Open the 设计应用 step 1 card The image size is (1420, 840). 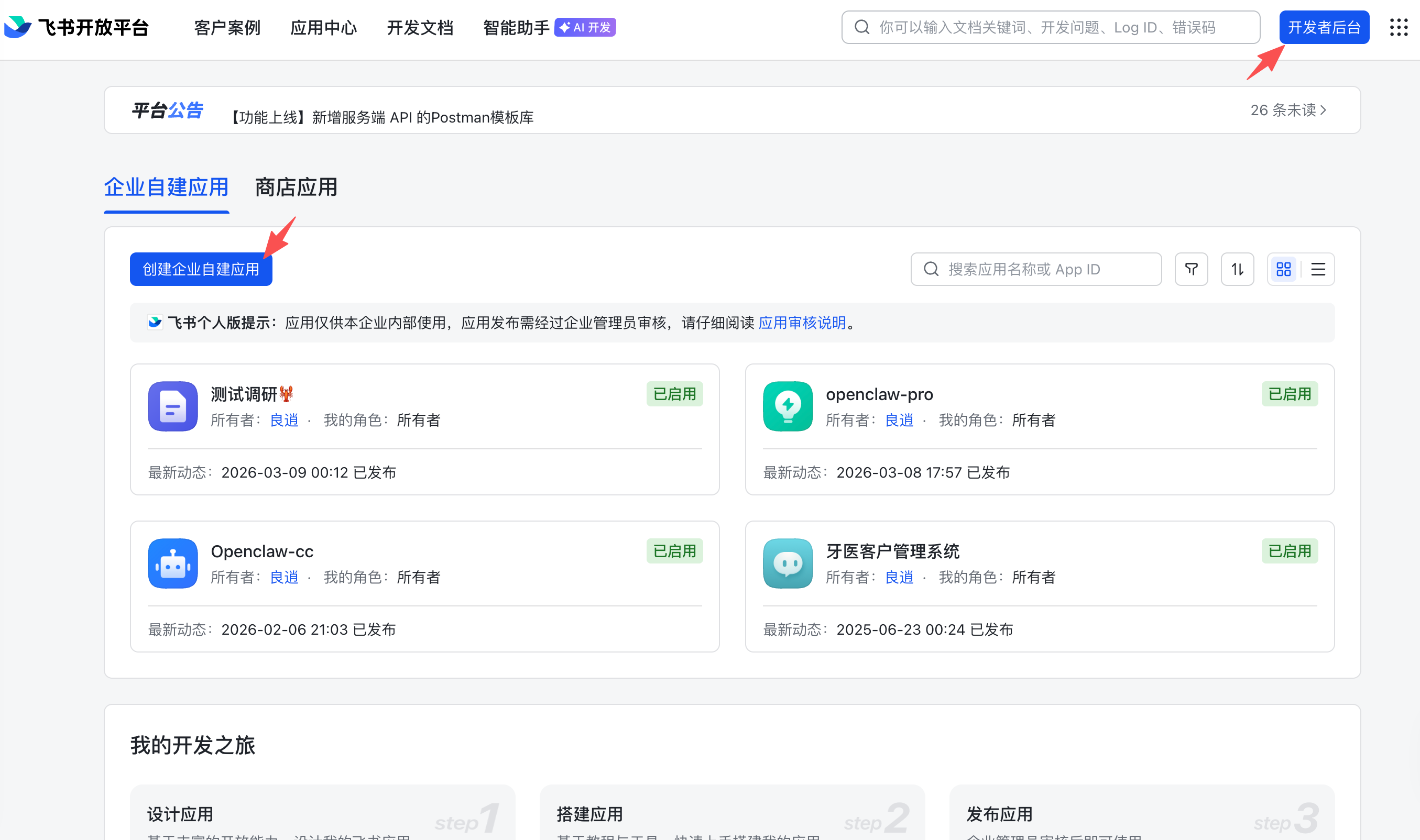[x=323, y=812]
